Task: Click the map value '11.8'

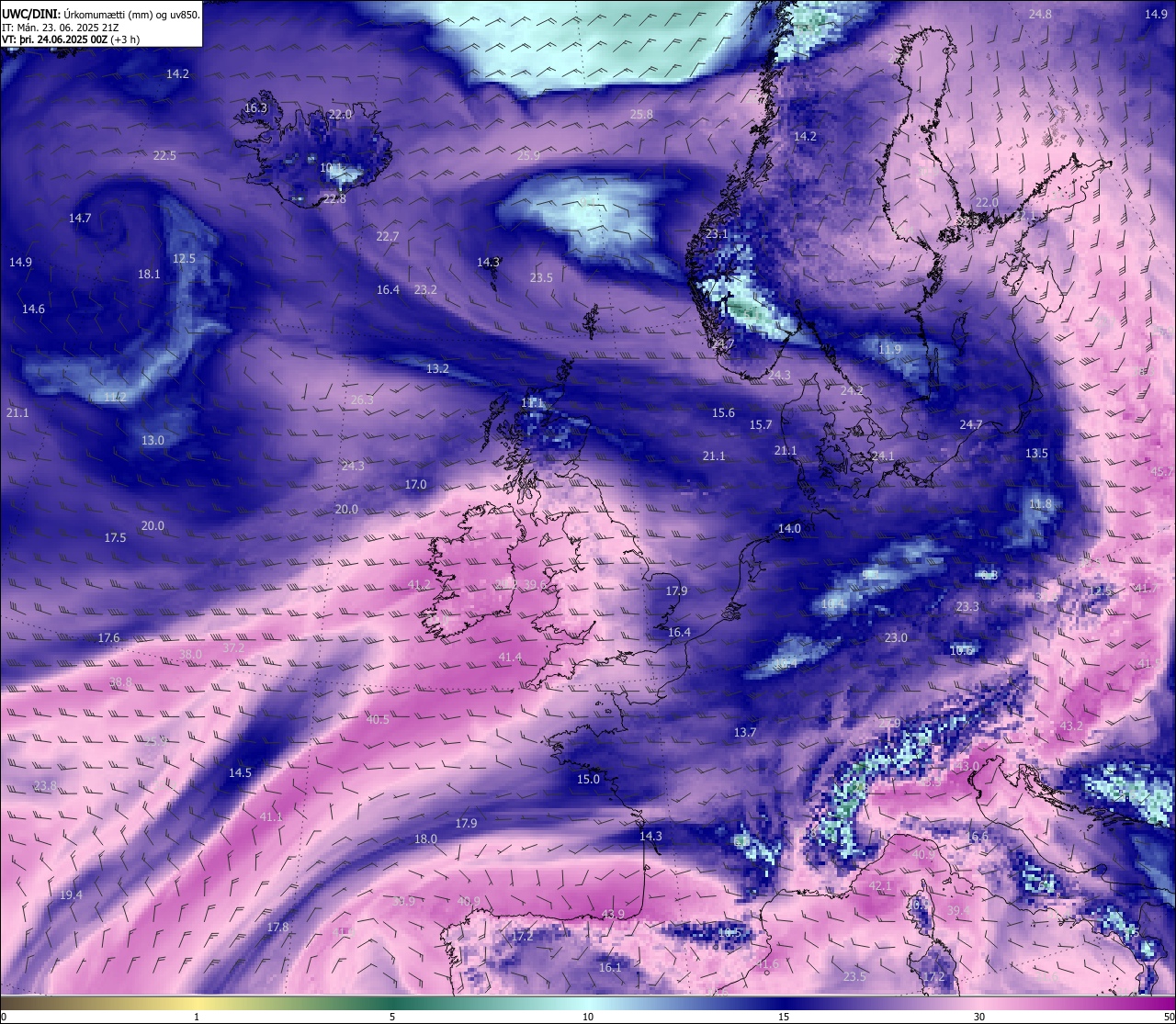Action: click(1040, 504)
